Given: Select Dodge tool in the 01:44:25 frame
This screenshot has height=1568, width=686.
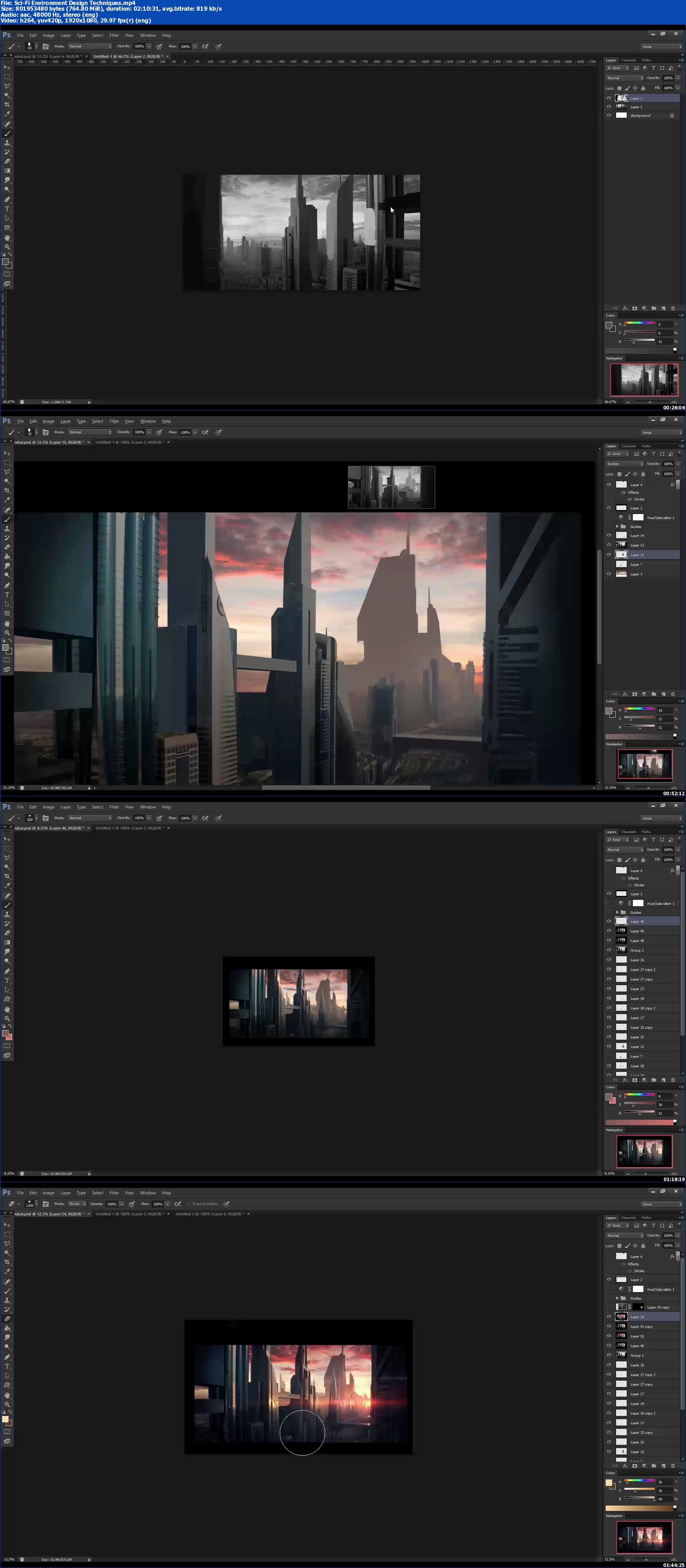Looking at the screenshot, I should coord(7,1347).
